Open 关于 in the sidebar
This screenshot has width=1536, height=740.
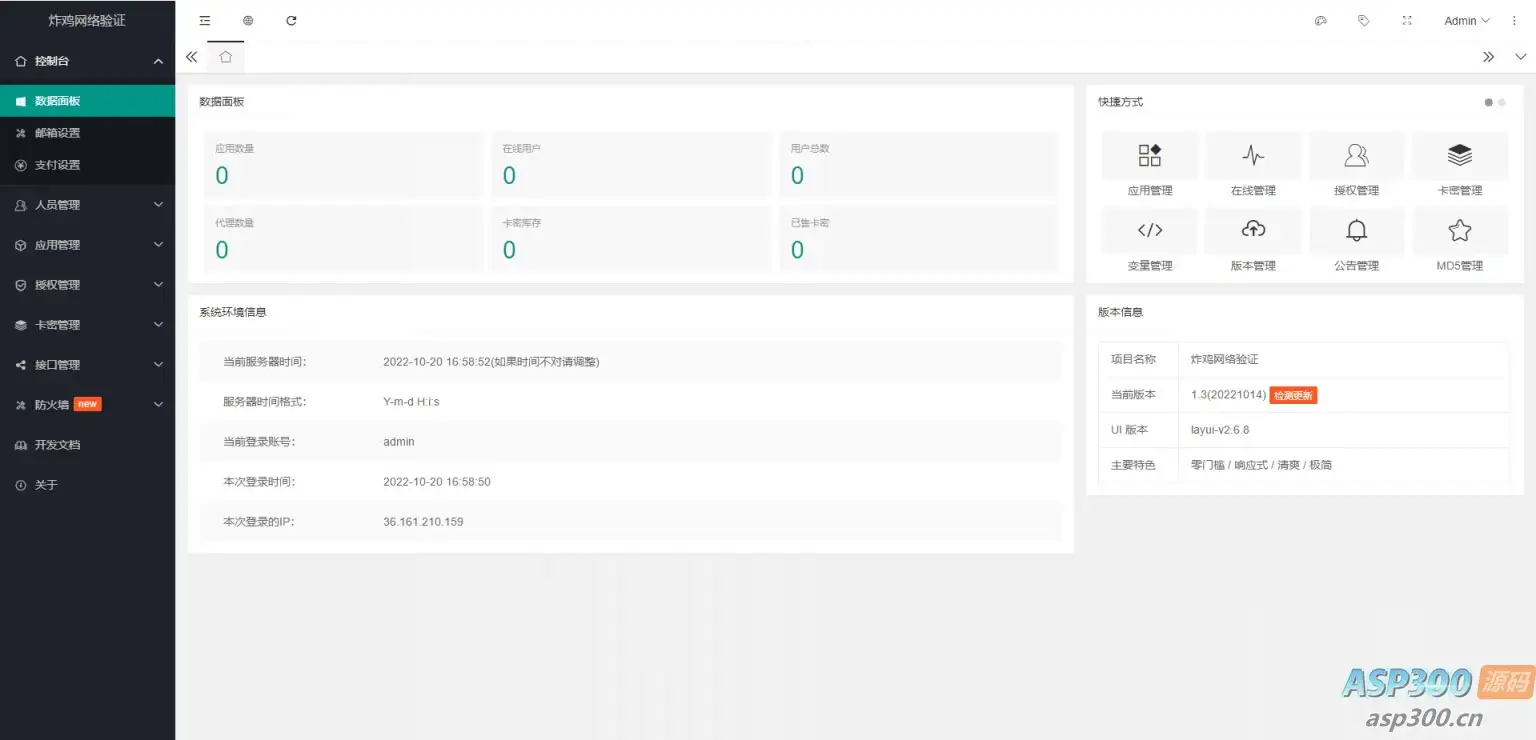coord(87,485)
